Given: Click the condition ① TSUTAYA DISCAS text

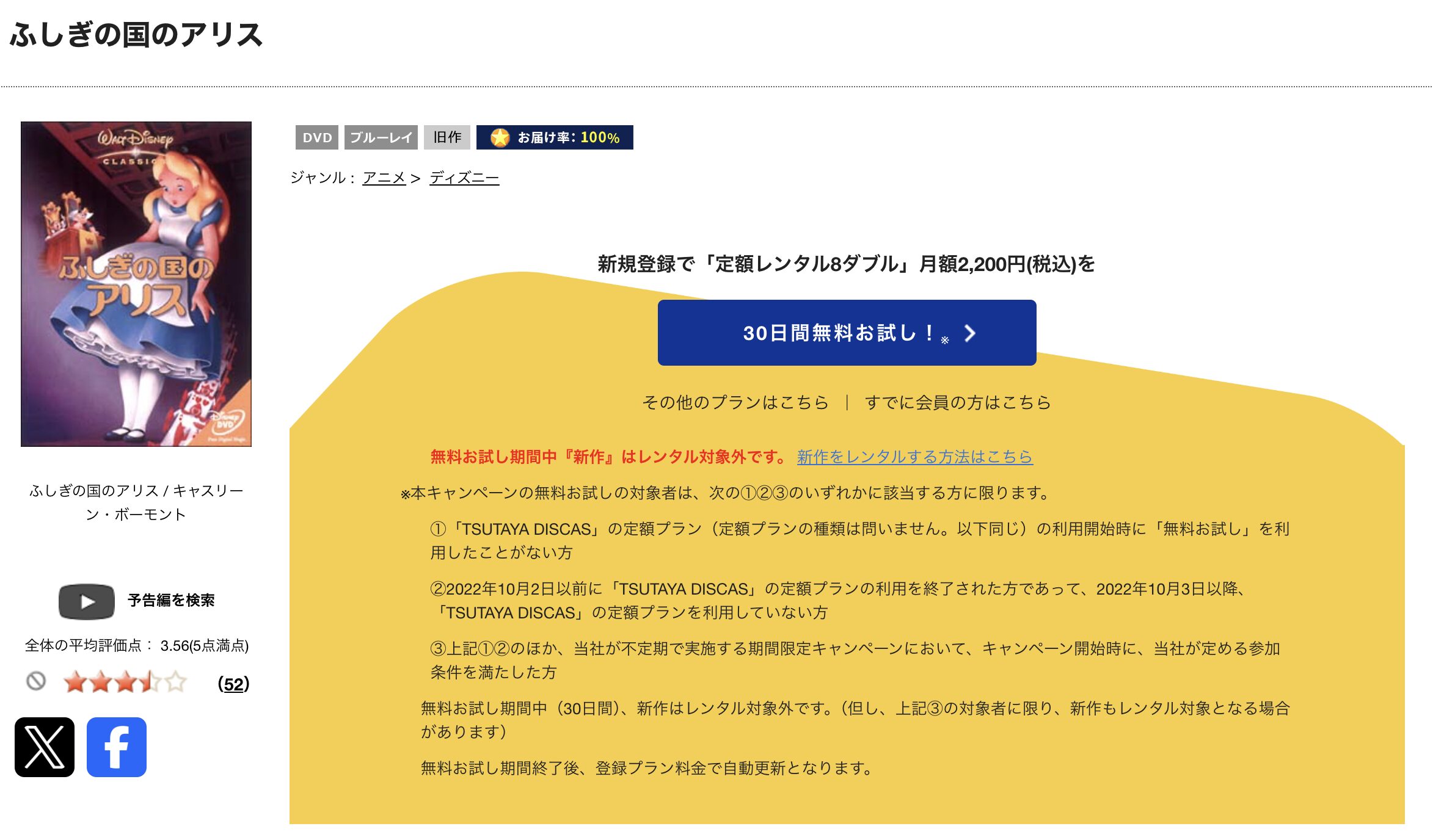Looking at the screenshot, I should (x=860, y=540).
